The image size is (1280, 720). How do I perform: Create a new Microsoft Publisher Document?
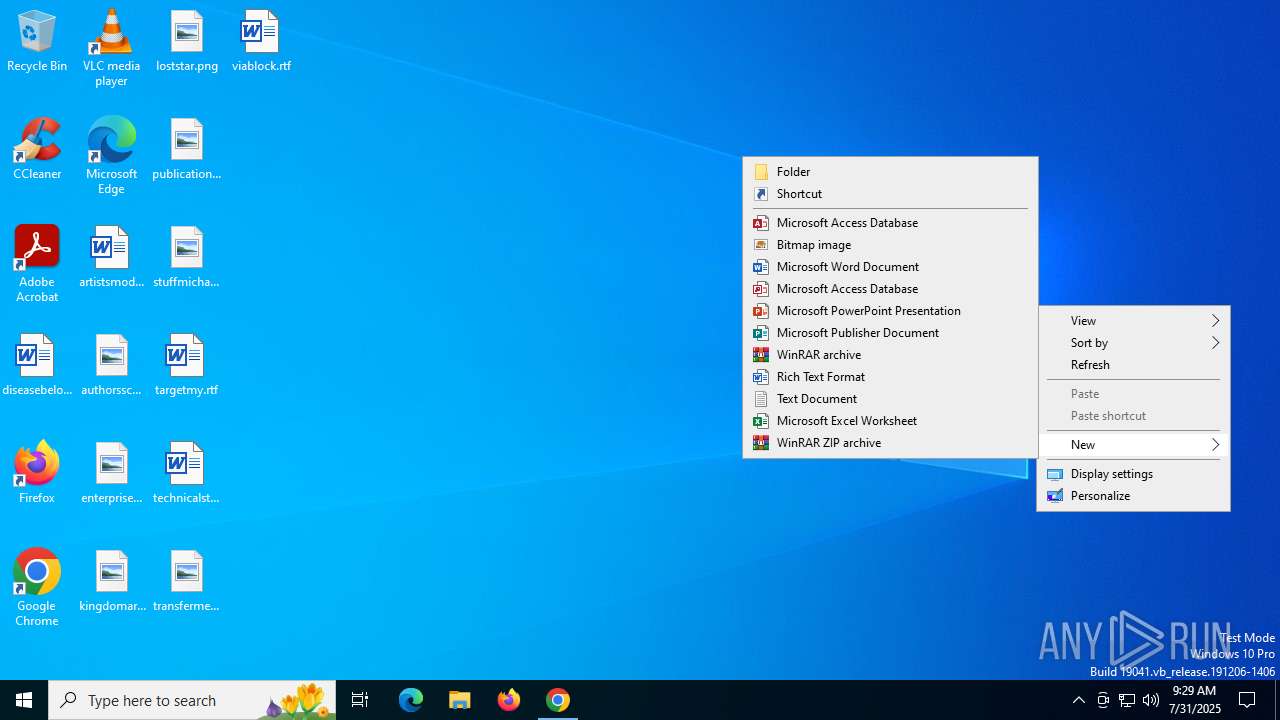(890, 333)
